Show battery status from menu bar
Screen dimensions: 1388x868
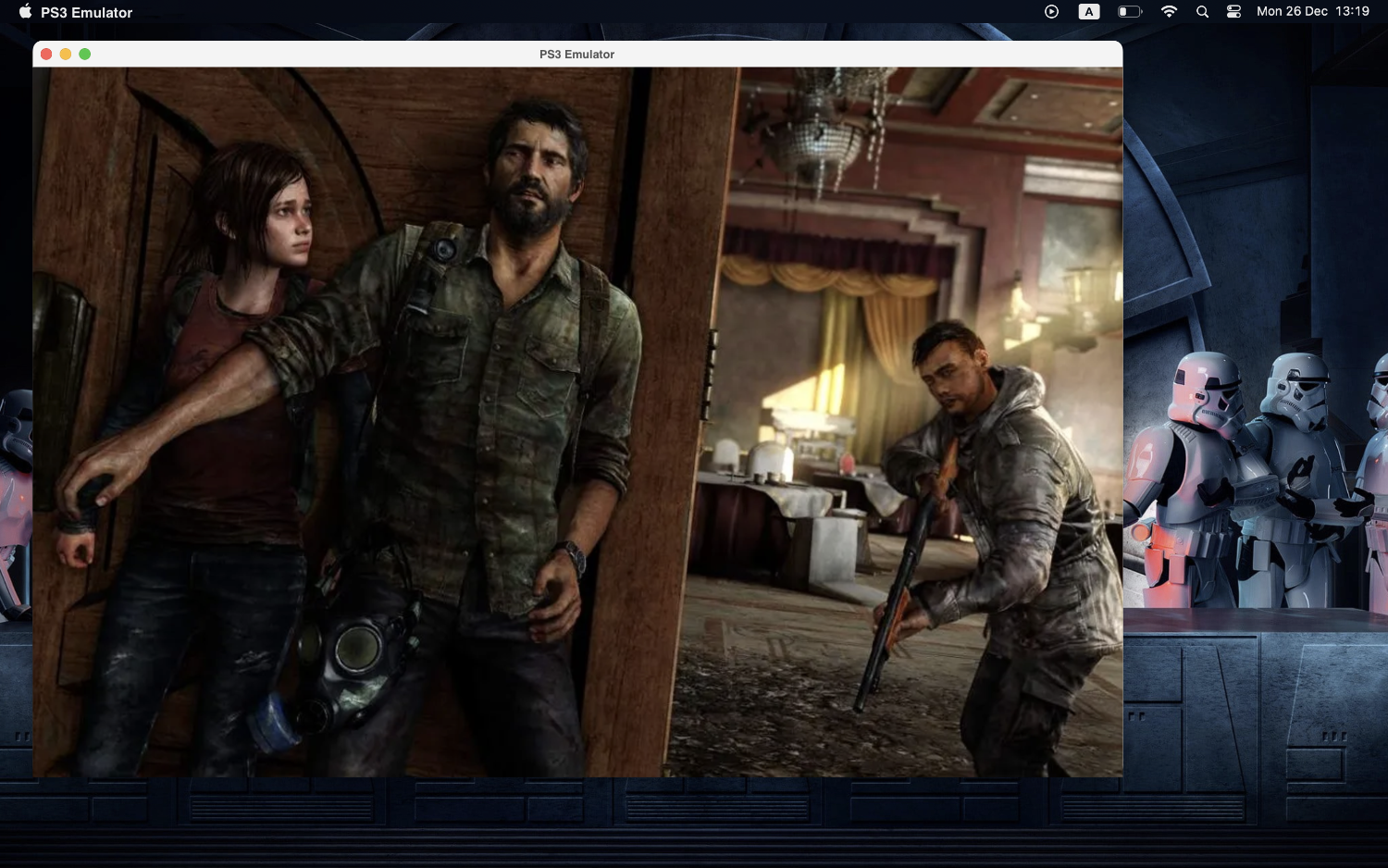coord(1129,12)
